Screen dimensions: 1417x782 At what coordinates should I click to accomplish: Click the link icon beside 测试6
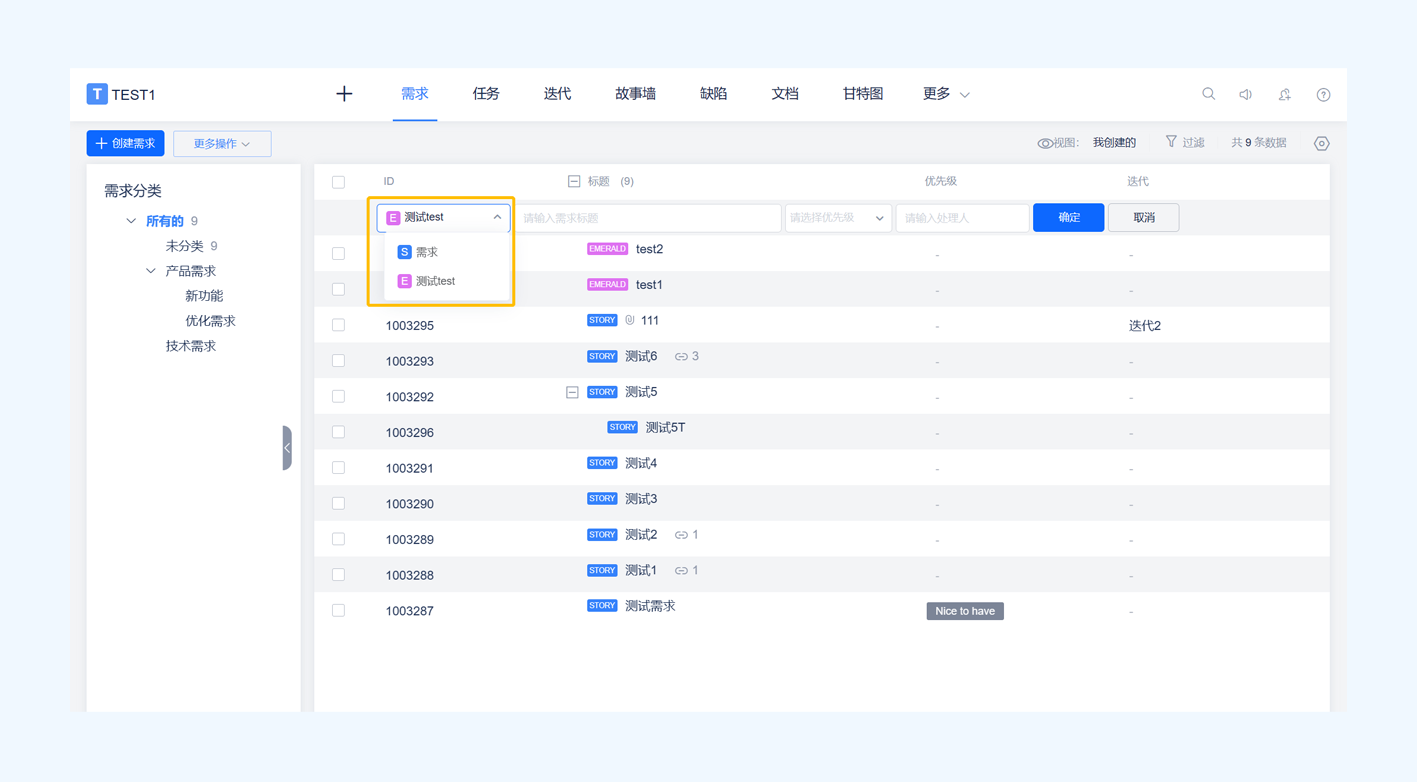(x=681, y=357)
